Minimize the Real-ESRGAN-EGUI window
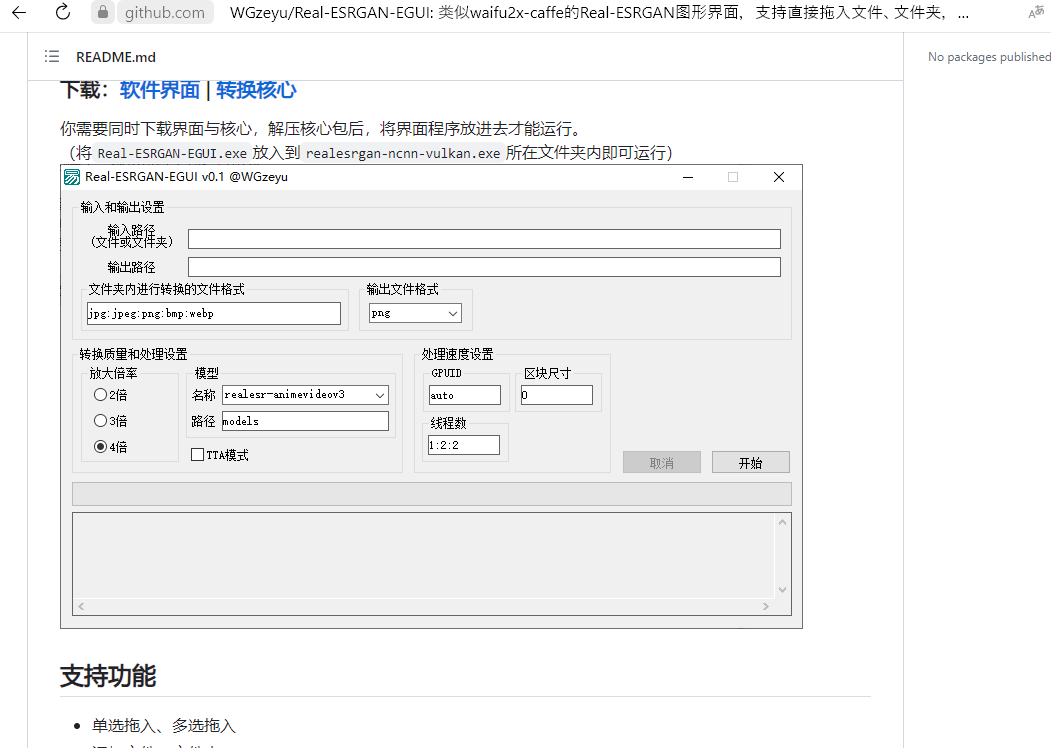This screenshot has height=748, width=1051. pyautogui.click(x=688, y=177)
